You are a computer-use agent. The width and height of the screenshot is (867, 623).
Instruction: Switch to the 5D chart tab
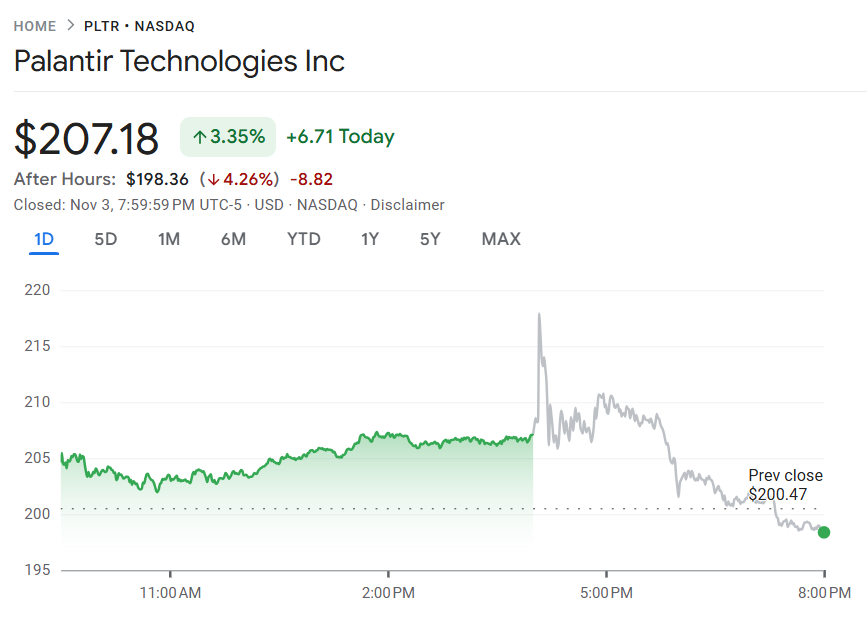[105, 239]
